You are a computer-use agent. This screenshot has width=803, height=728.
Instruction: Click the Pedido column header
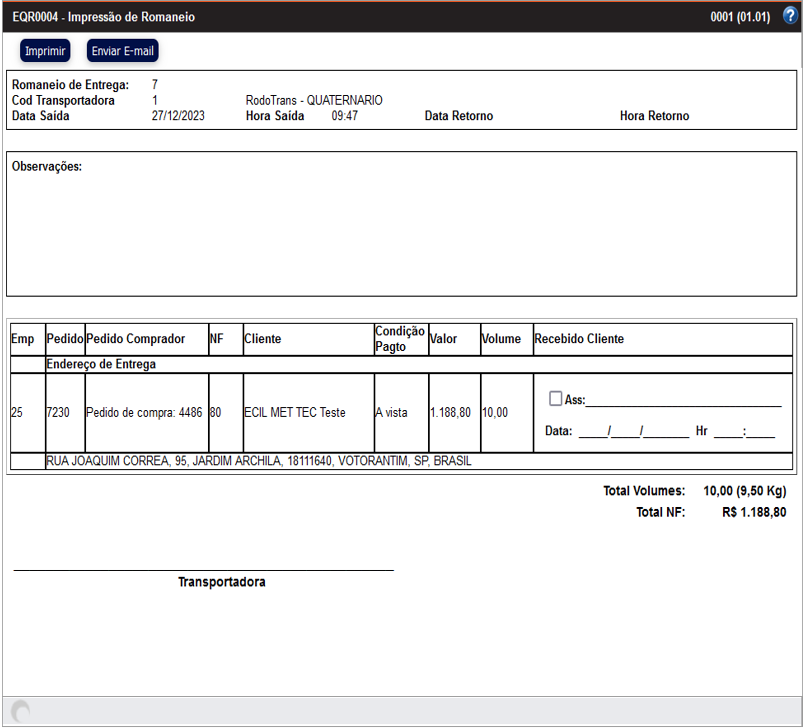click(x=65, y=339)
